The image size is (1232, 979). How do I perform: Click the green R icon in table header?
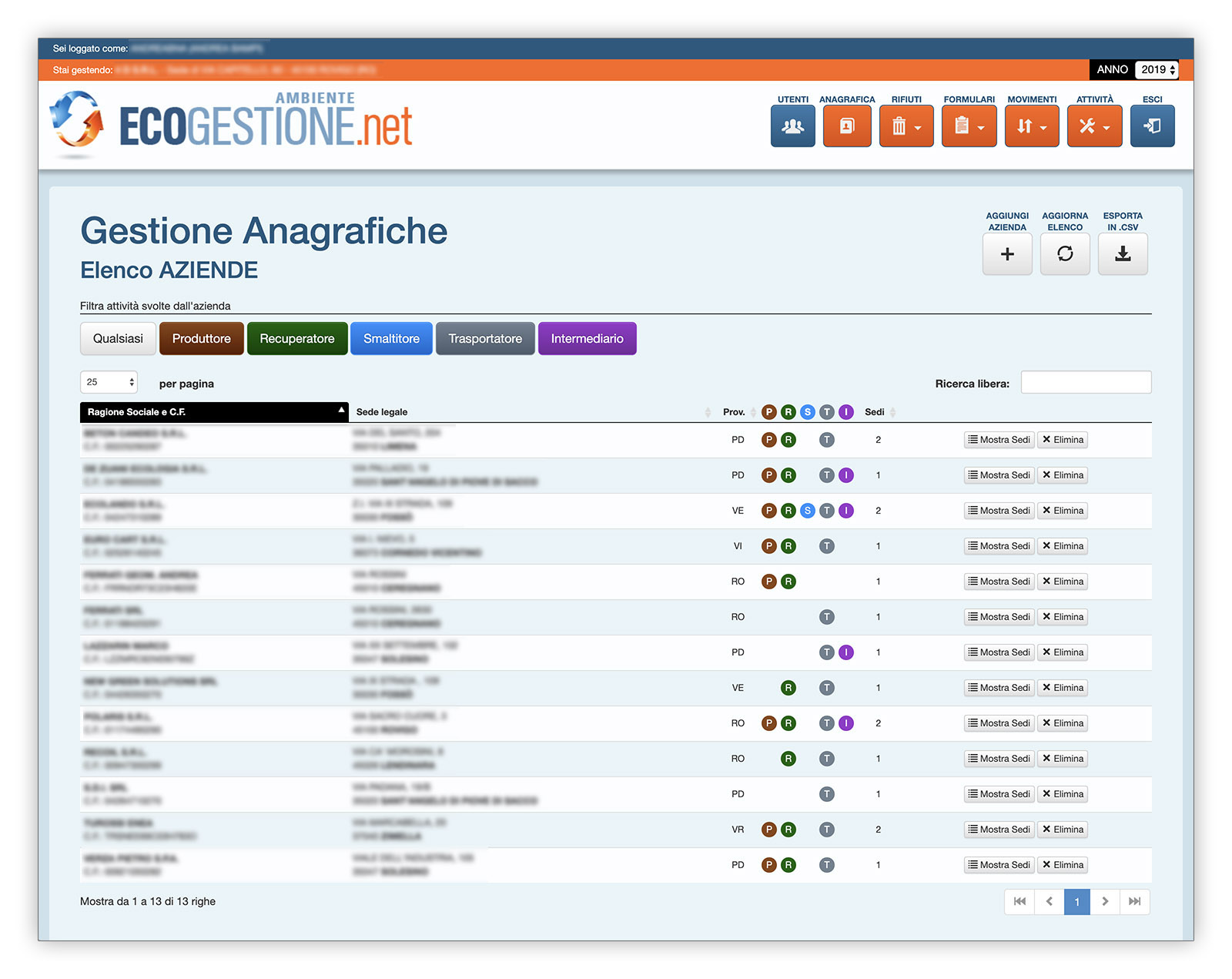pyautogui.click(x=788, y=412)
